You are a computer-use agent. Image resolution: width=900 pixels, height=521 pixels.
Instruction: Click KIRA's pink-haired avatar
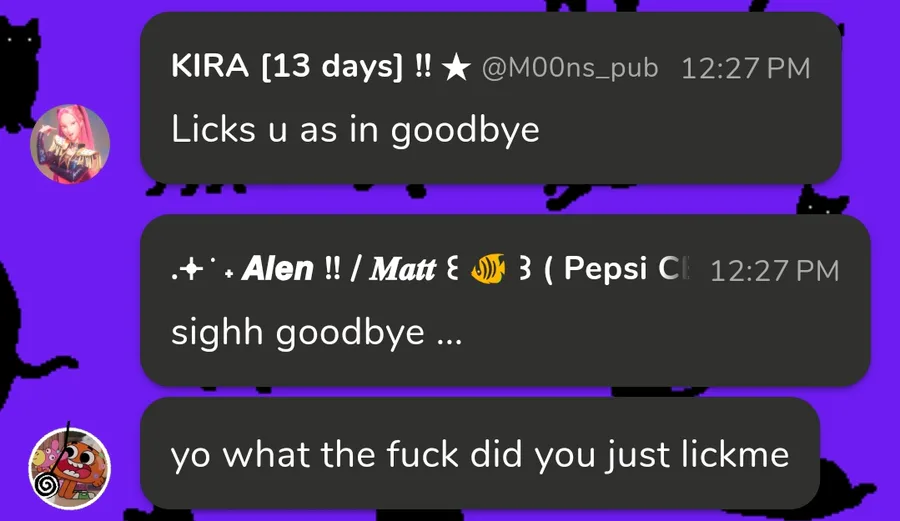point(70,144)
